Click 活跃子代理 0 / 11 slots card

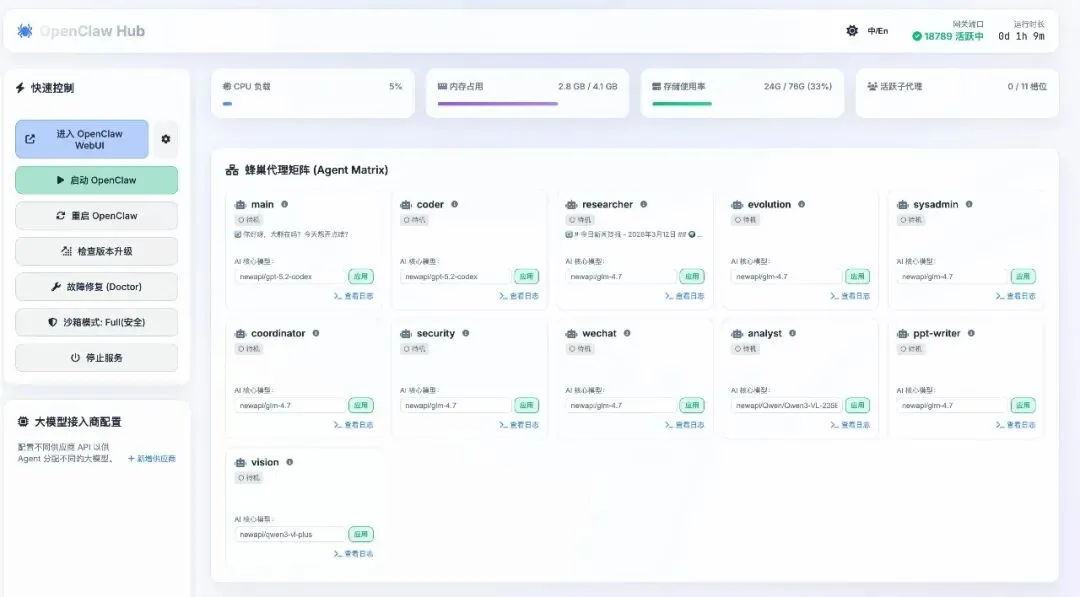[957, 93]
